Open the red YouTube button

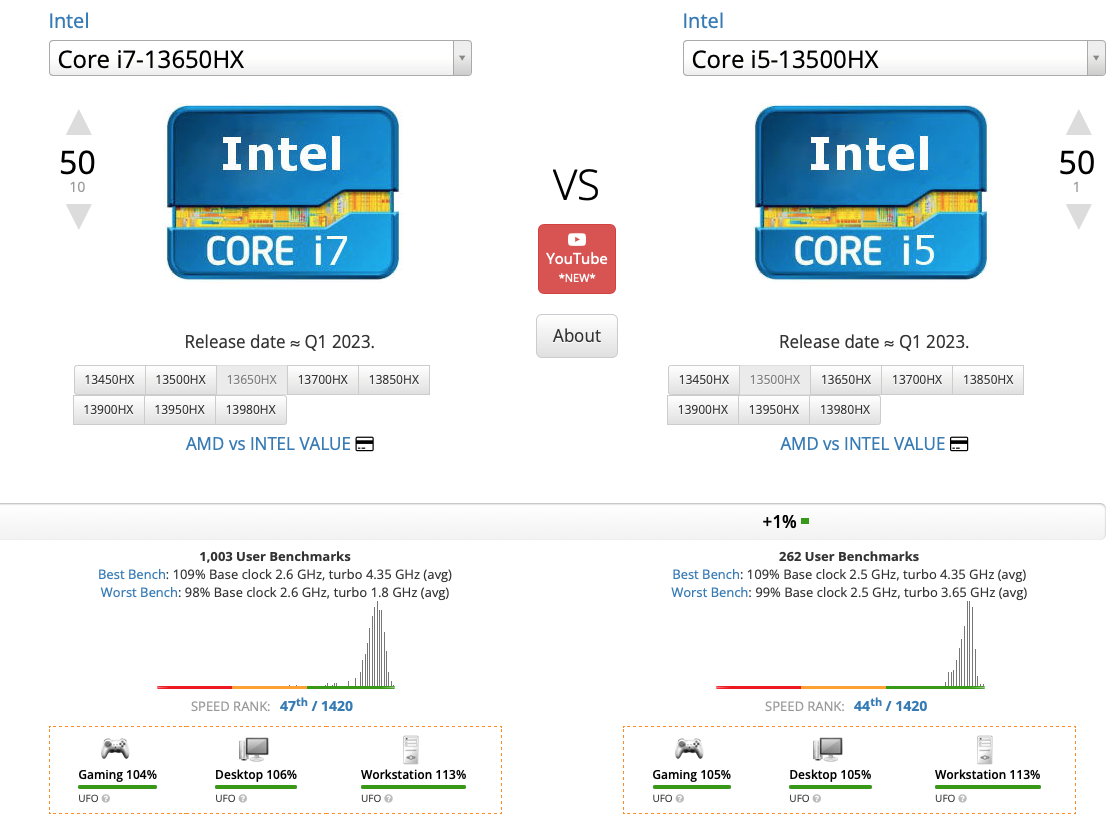click(x=577, y=259)
